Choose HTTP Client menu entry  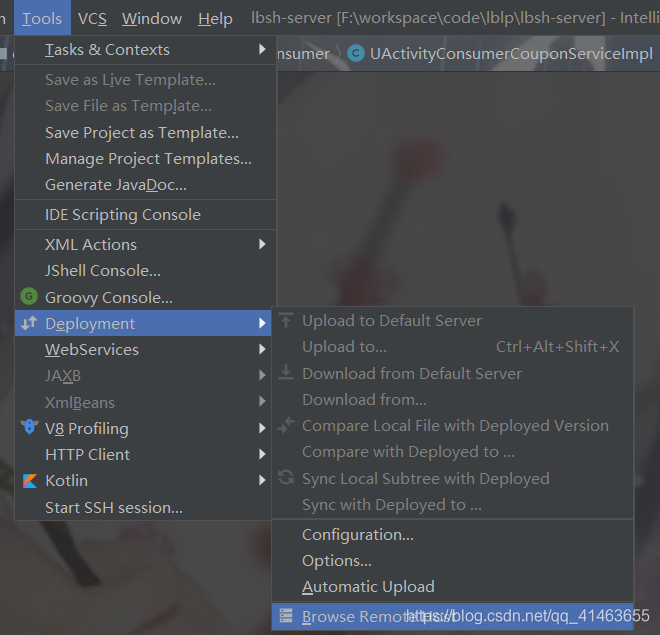point(143,454)
